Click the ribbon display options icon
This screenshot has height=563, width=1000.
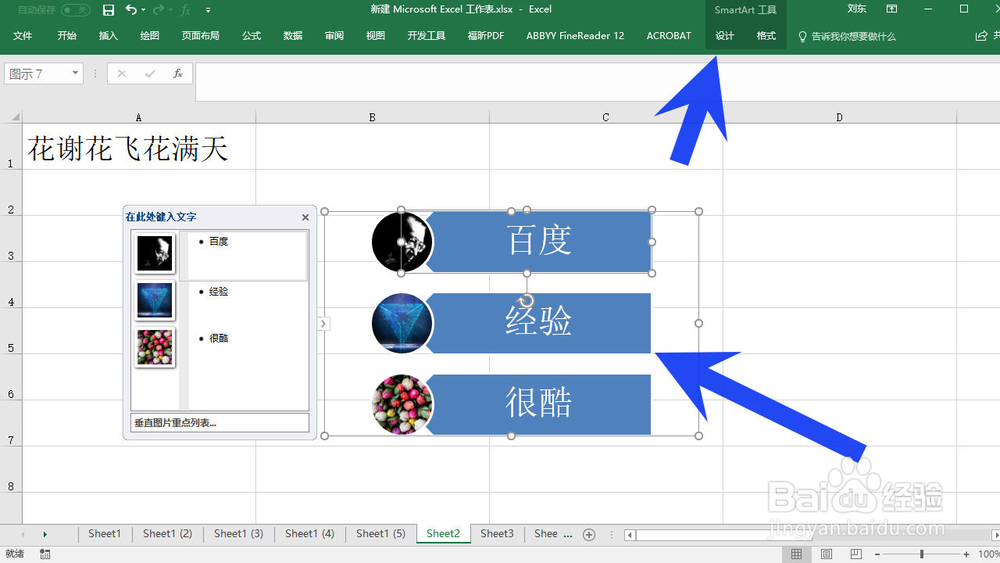pyautogui.click(x=892, y=9)
